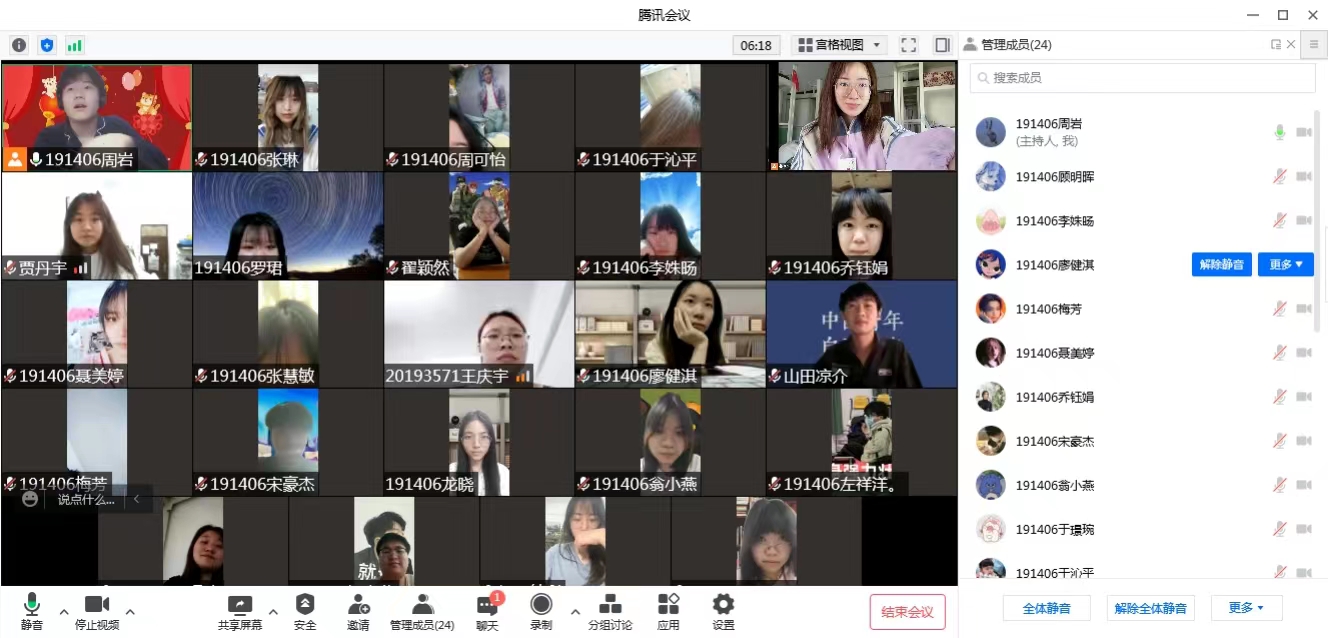The width and height of the screenshot is (1328, 638).
Task: Click the 邀请 invite icon
Action: [358, 610]
